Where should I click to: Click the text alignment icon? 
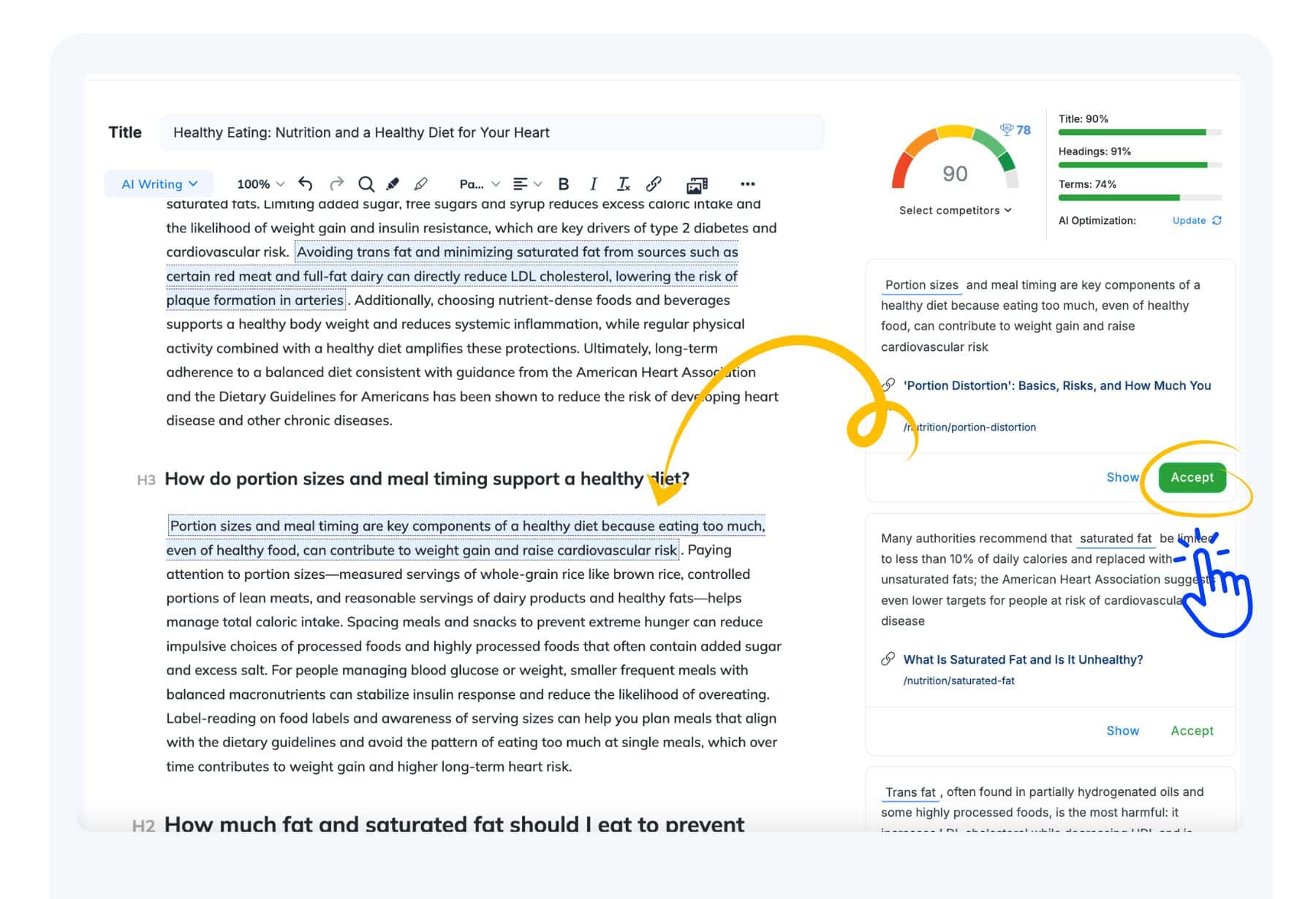click(x=520, y=183)
